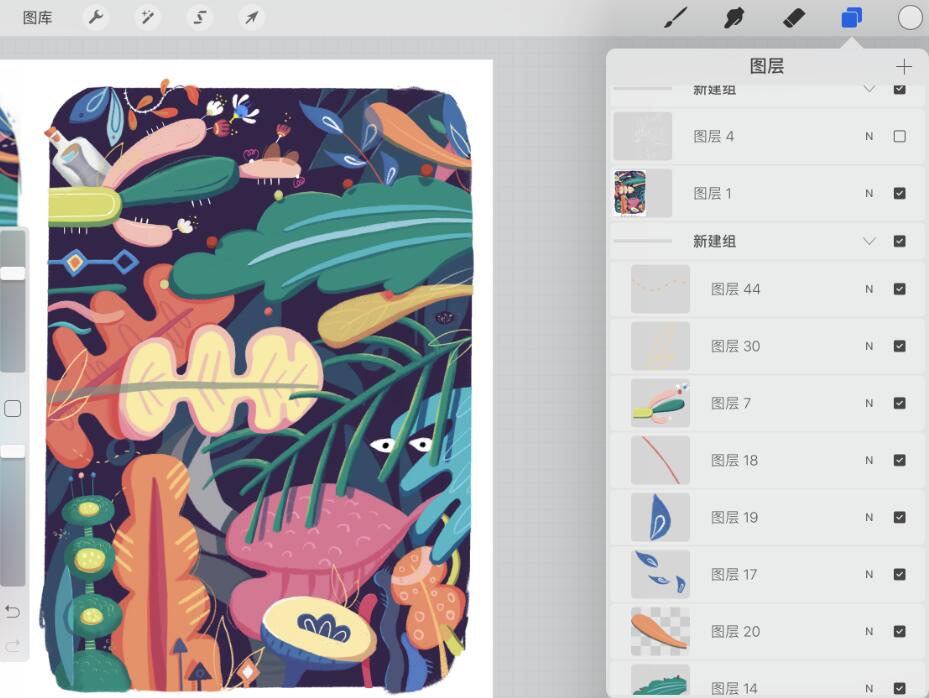Open blend mode N for 图层 18
929x698 pixels.
point(869,460)
